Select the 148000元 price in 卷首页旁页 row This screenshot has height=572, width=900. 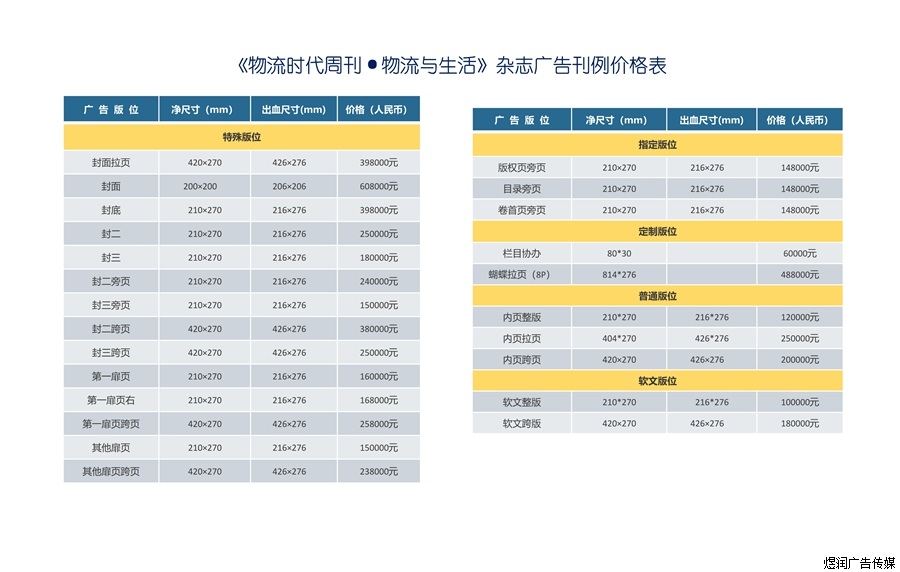[800, 210]
